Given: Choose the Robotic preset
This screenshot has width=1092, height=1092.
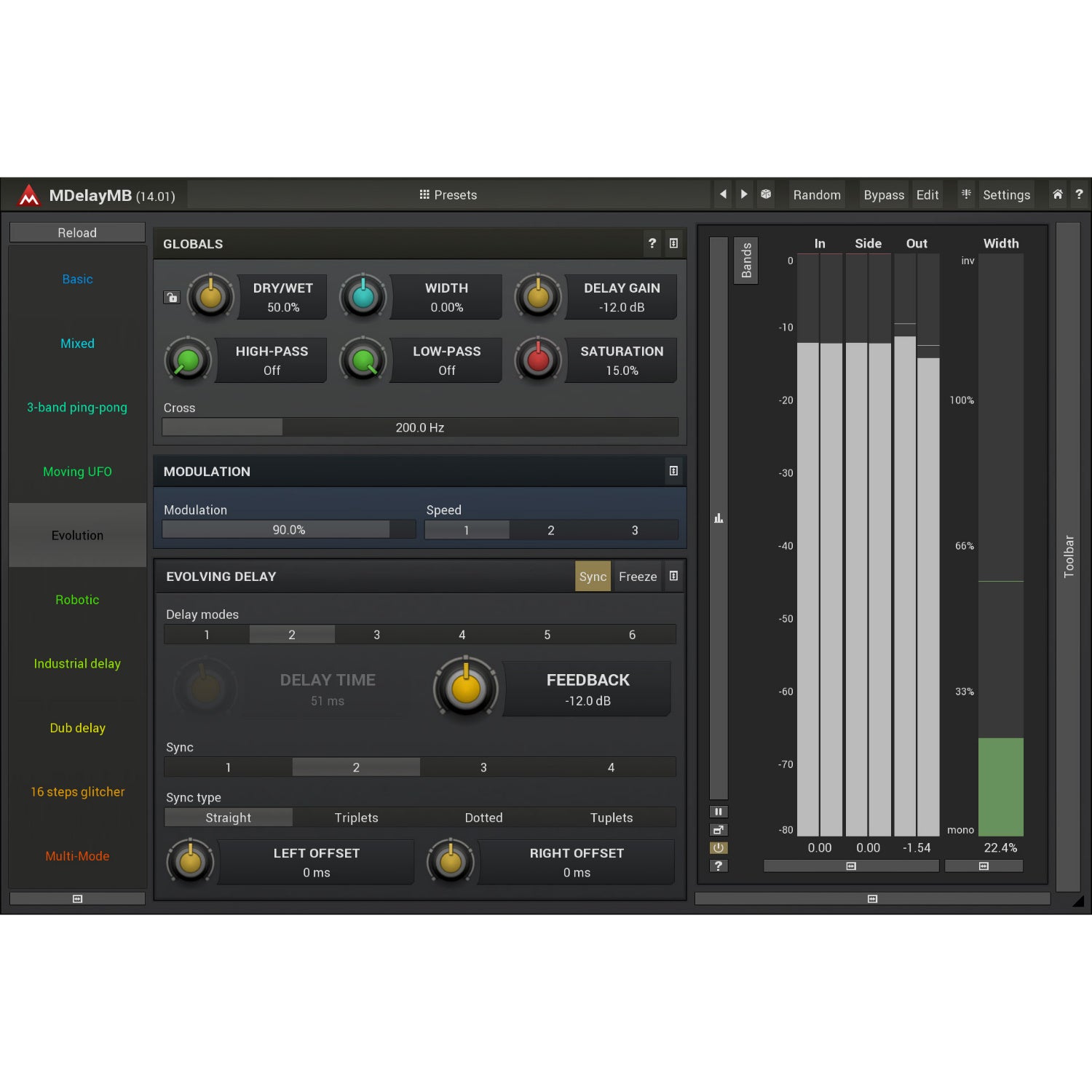Looking at the screenshot, I should point(77,600).
